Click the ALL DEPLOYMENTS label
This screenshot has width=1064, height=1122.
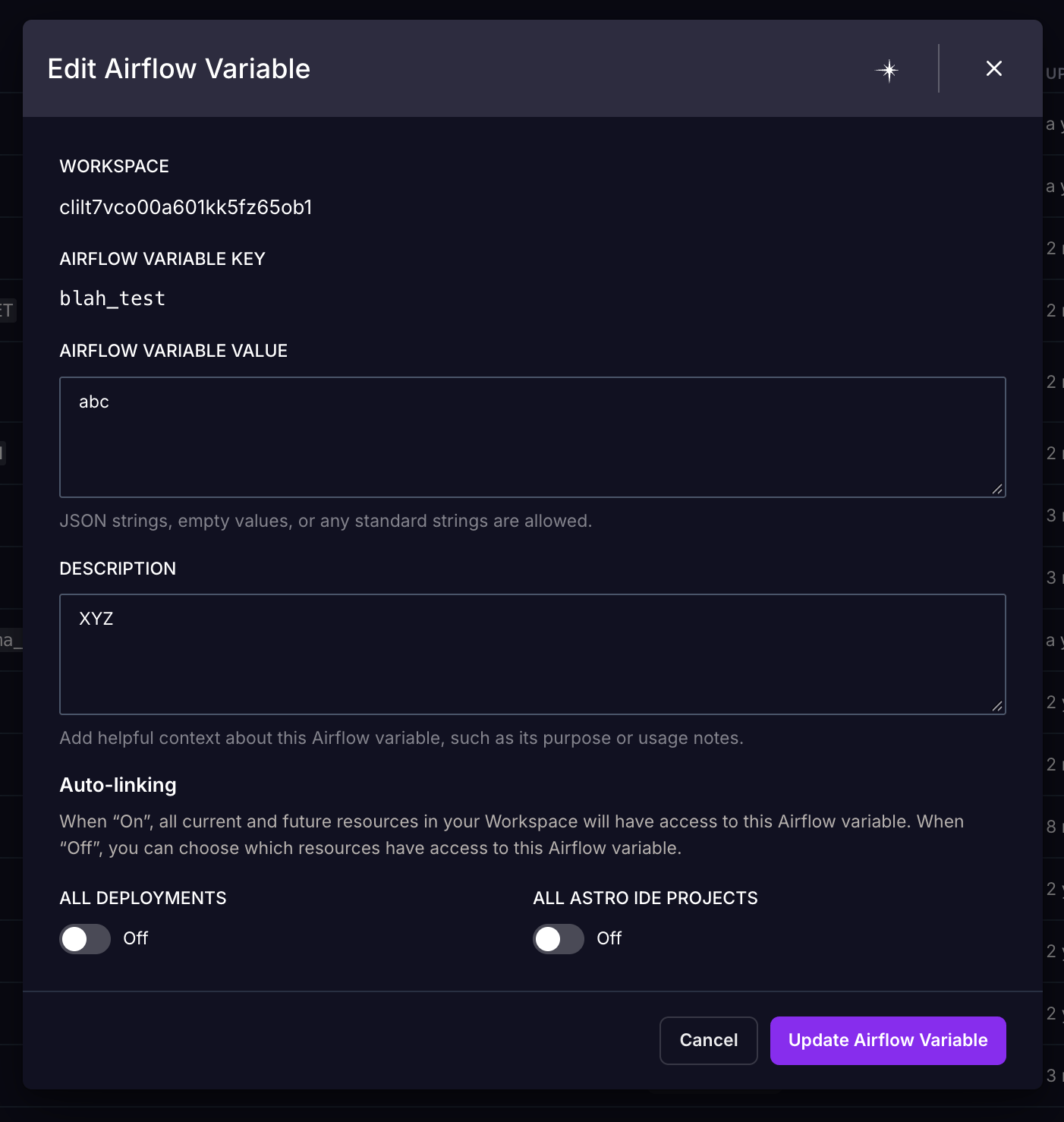(x=143, y=898)
